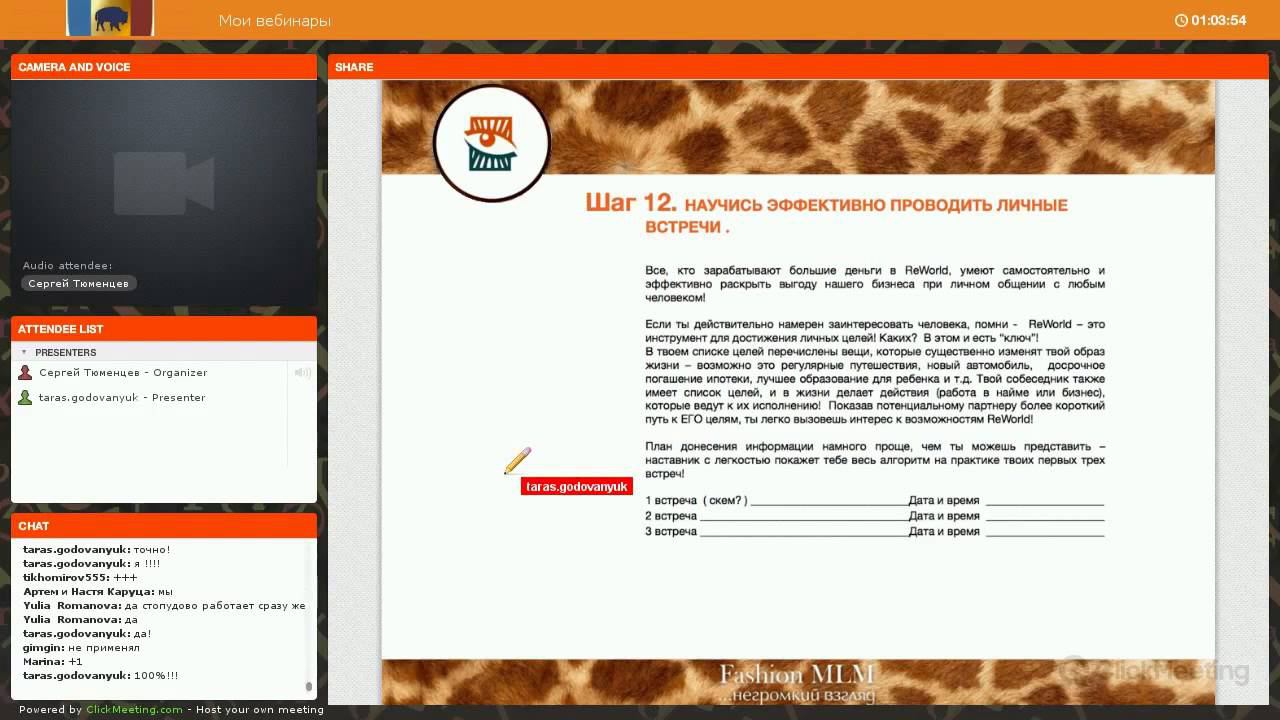
Task: Click the 01:03:54 session timer
Action: coord(1218,20)
